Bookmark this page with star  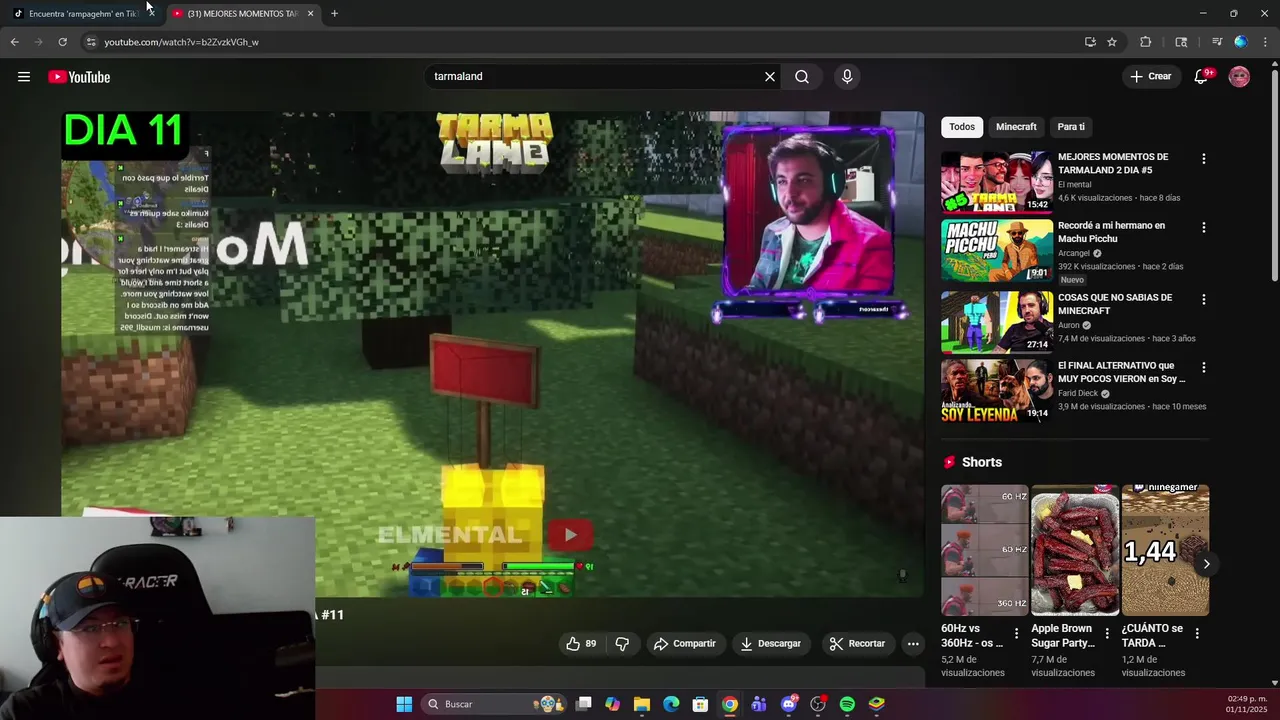1112,42
